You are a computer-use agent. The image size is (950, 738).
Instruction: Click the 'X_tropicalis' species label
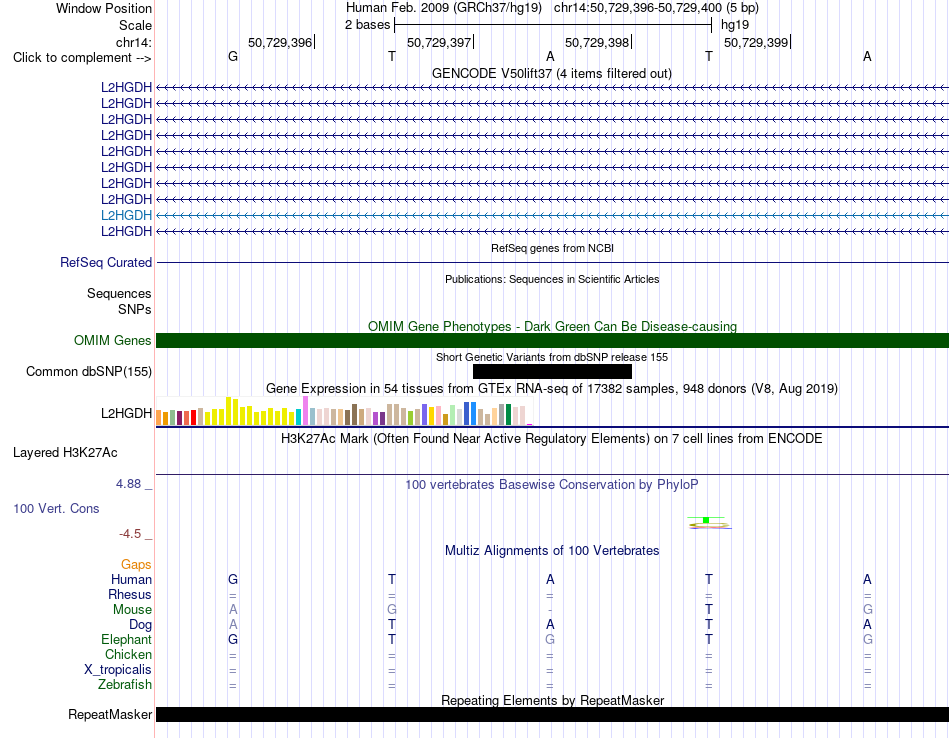[x=118, y=670]
